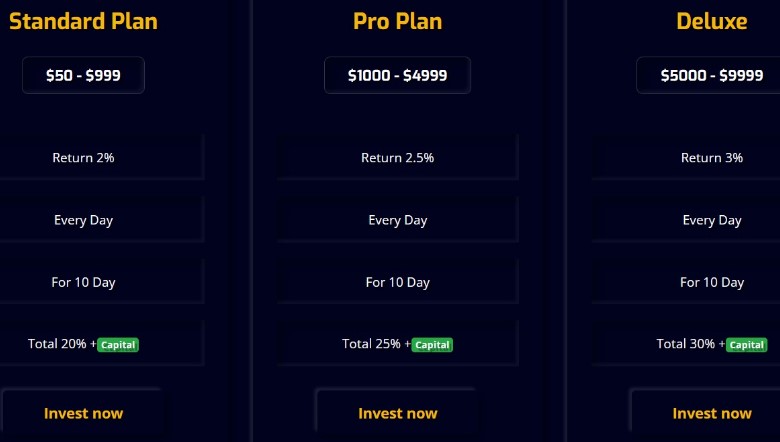The image size is (780, 442).
Task: Click Total 25% row in Pro Plan
Action: pyautogui.click(x=398, y=344)
